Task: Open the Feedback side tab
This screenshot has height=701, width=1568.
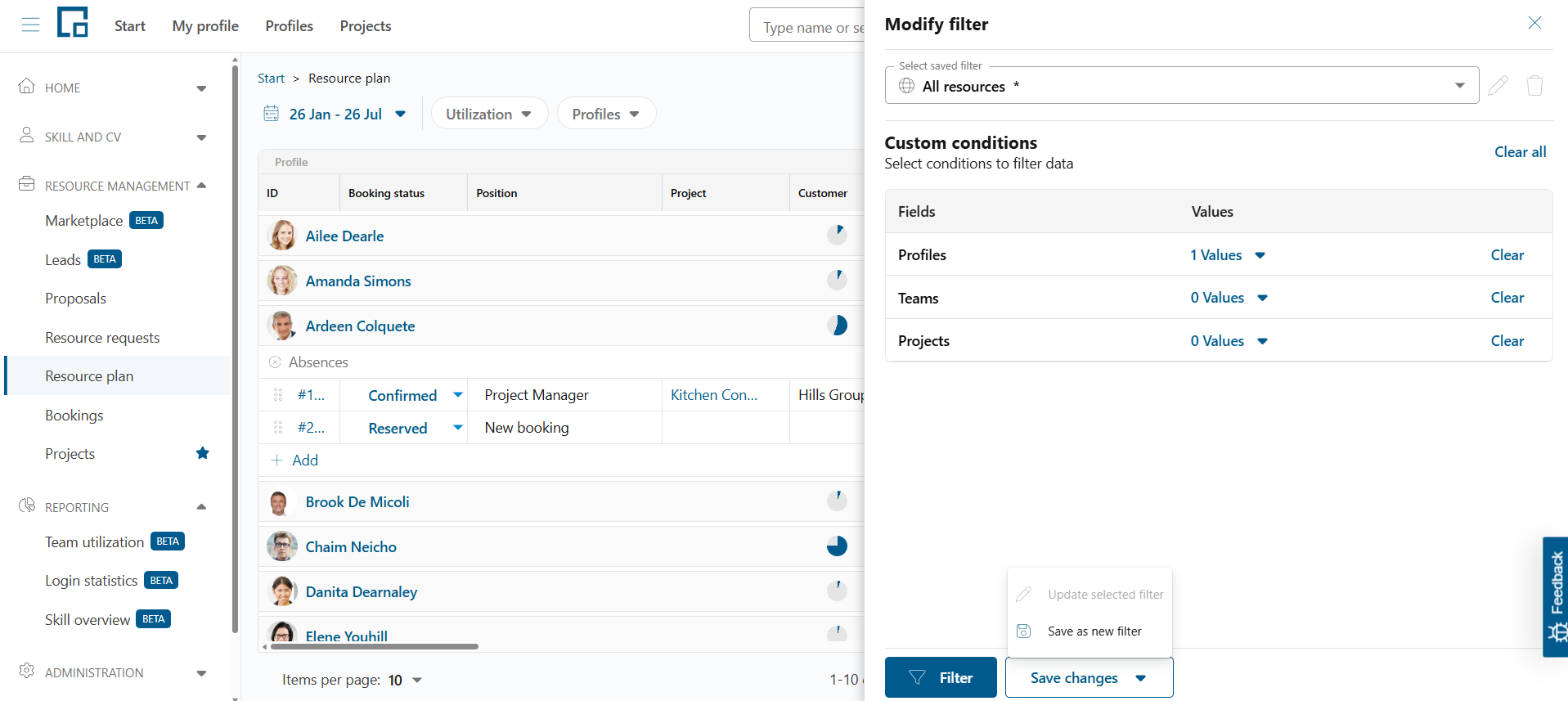Action: [x=1556, y=597]
